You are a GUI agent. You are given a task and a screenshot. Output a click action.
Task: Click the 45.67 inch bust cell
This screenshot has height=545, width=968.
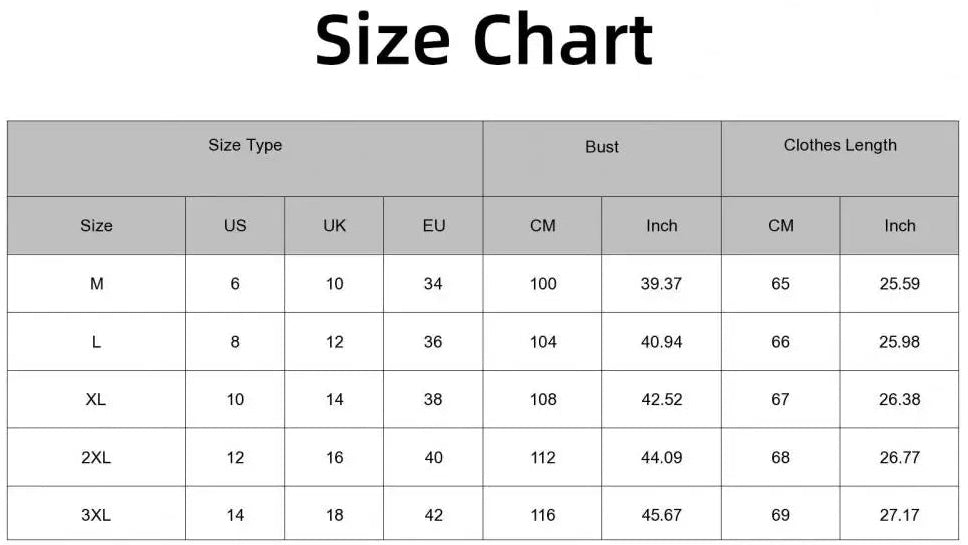(x=661, y=516)
